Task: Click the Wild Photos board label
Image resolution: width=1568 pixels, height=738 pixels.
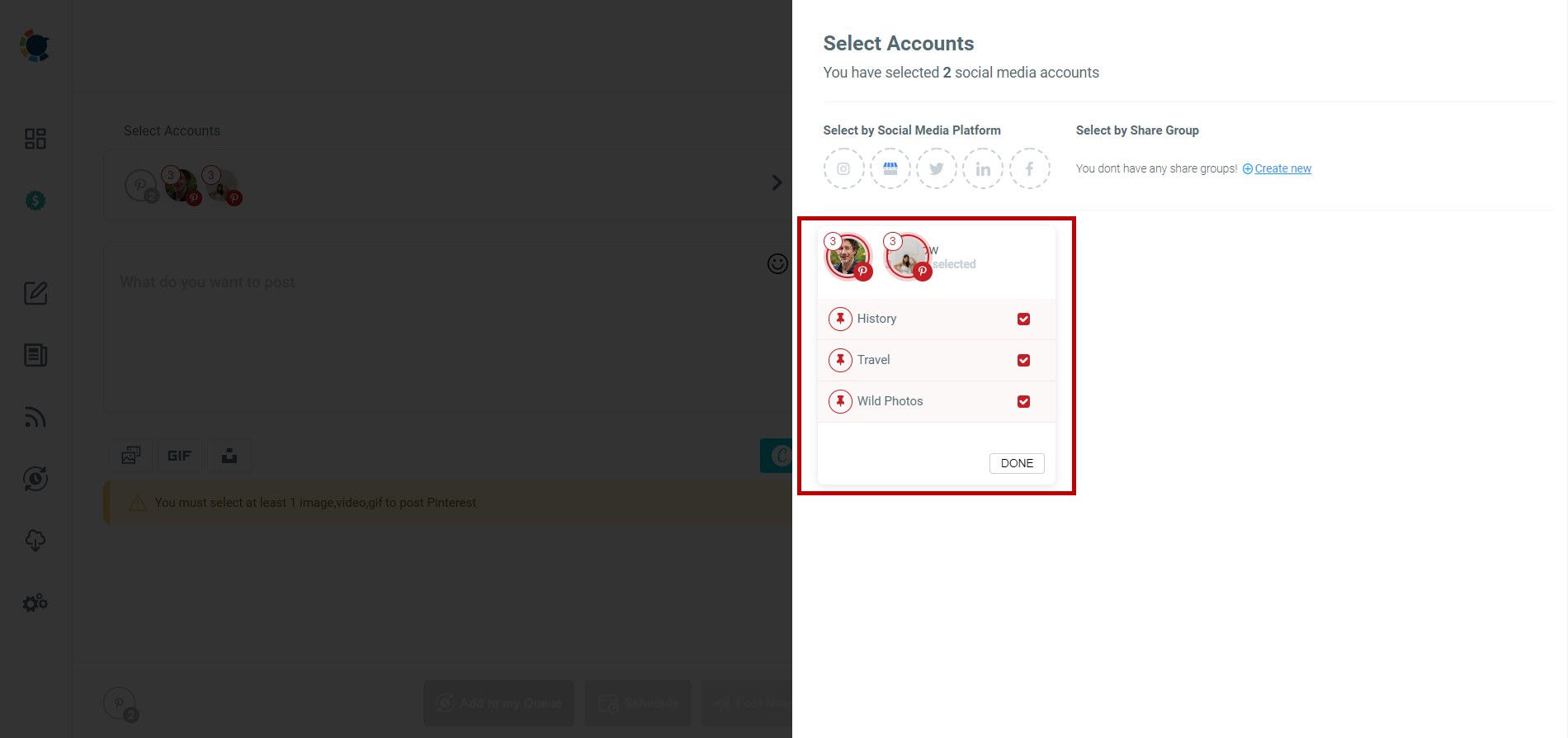Action: tap(890, 401)
